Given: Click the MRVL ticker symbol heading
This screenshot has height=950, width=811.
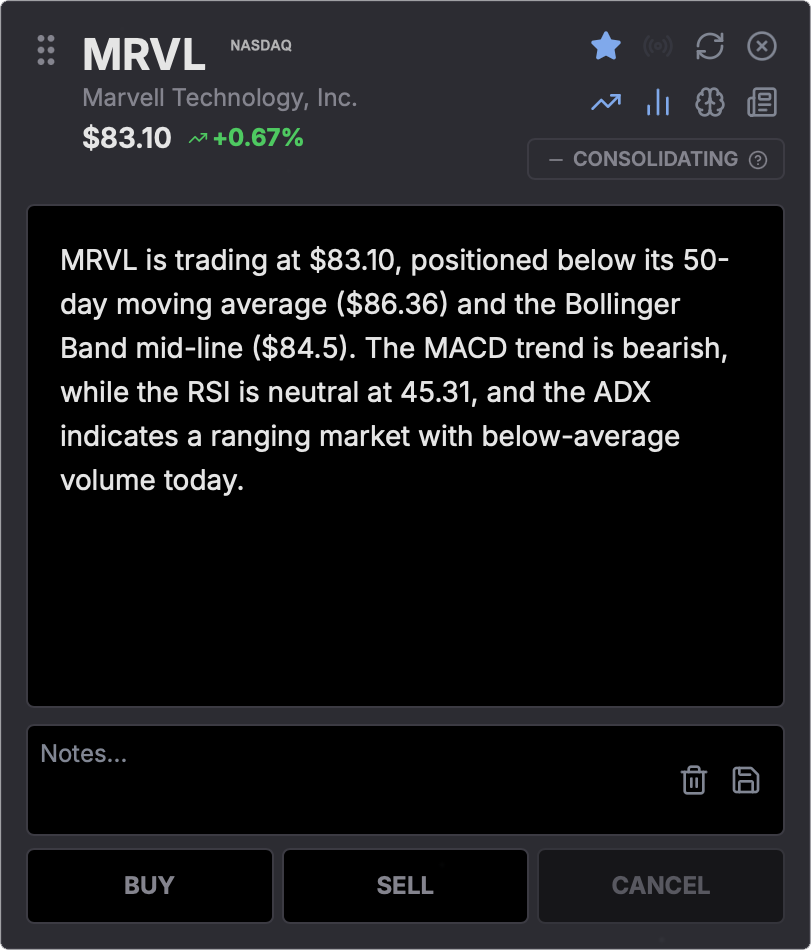Looking at the screenshot, I should coord(144,54).
